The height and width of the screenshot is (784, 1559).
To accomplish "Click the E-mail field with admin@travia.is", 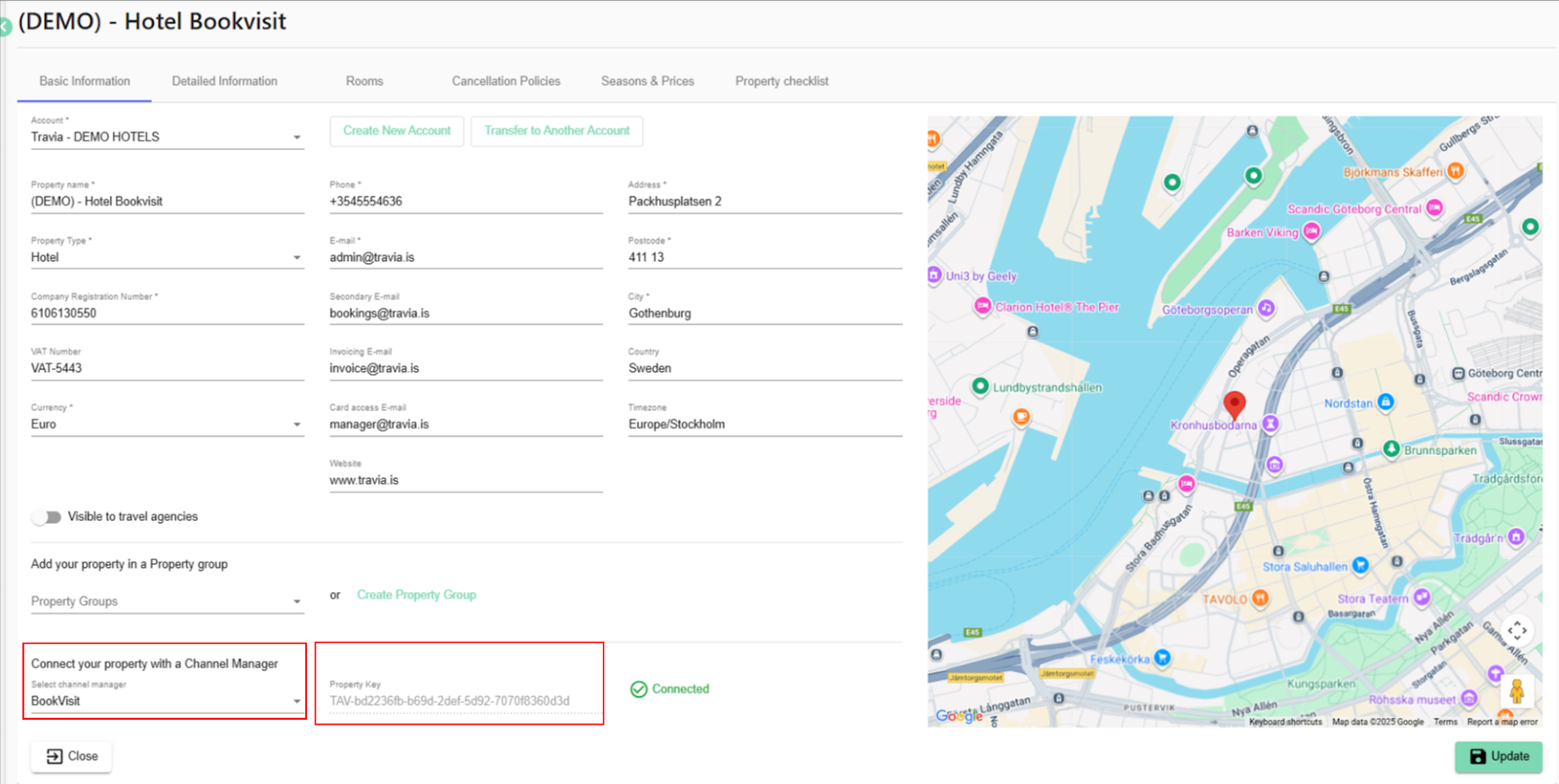I will pyautogui.click(x=466, y=258).
